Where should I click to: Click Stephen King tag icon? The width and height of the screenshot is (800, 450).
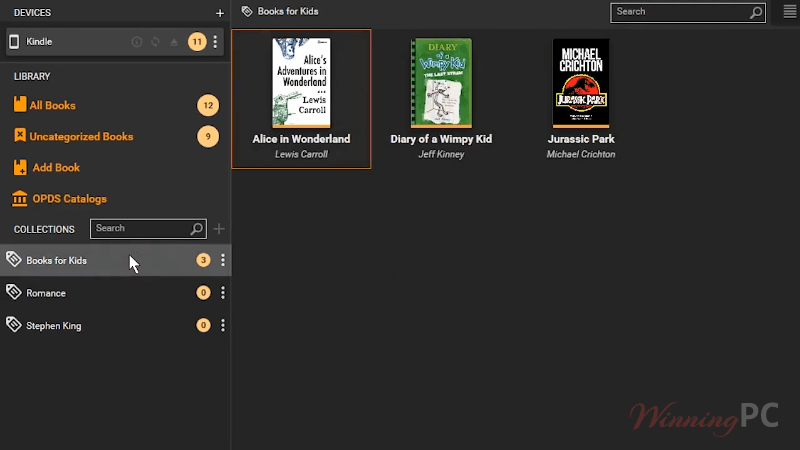click(14, 324)
